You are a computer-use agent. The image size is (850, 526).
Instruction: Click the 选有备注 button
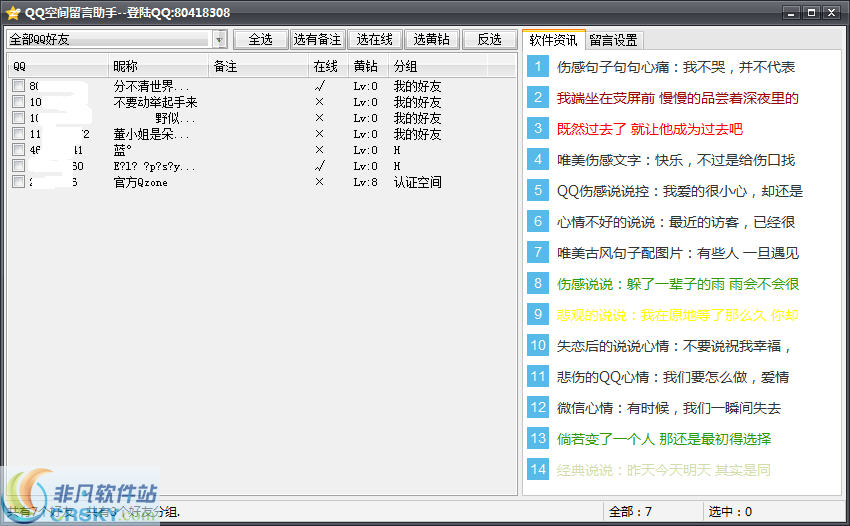(x=317, y=40)
